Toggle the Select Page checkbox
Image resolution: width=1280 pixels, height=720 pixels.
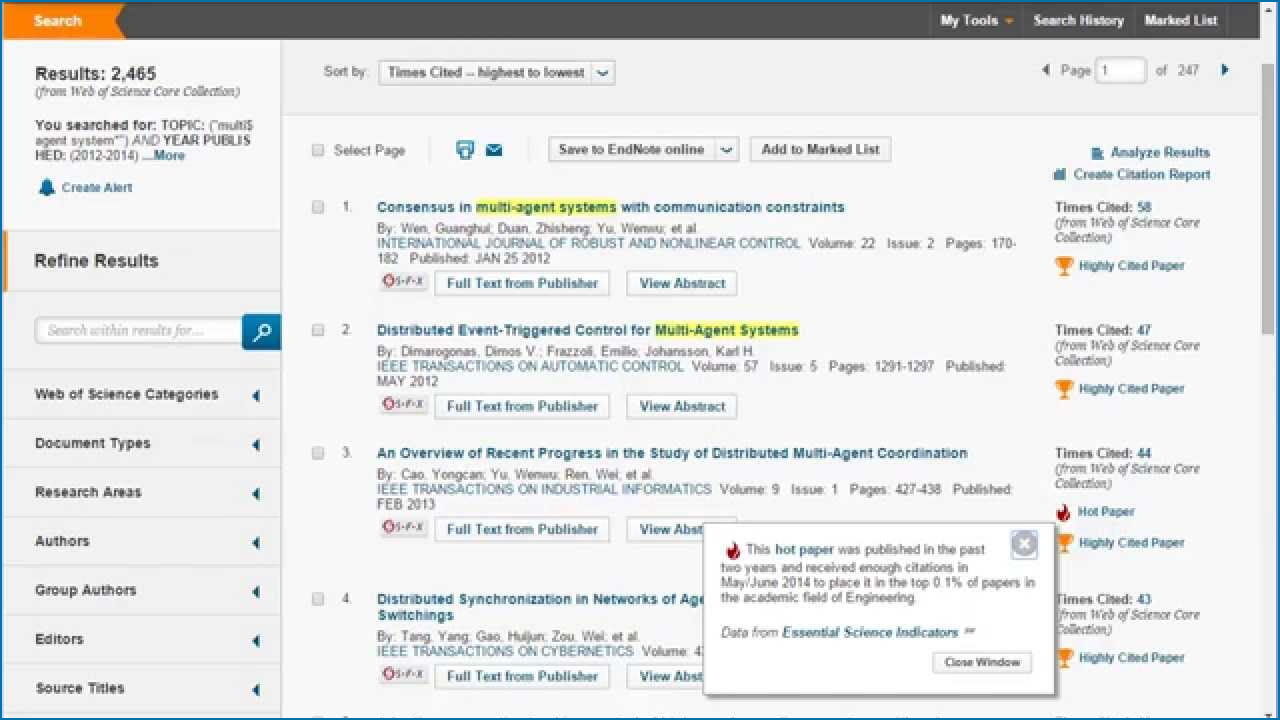(318, 151)
